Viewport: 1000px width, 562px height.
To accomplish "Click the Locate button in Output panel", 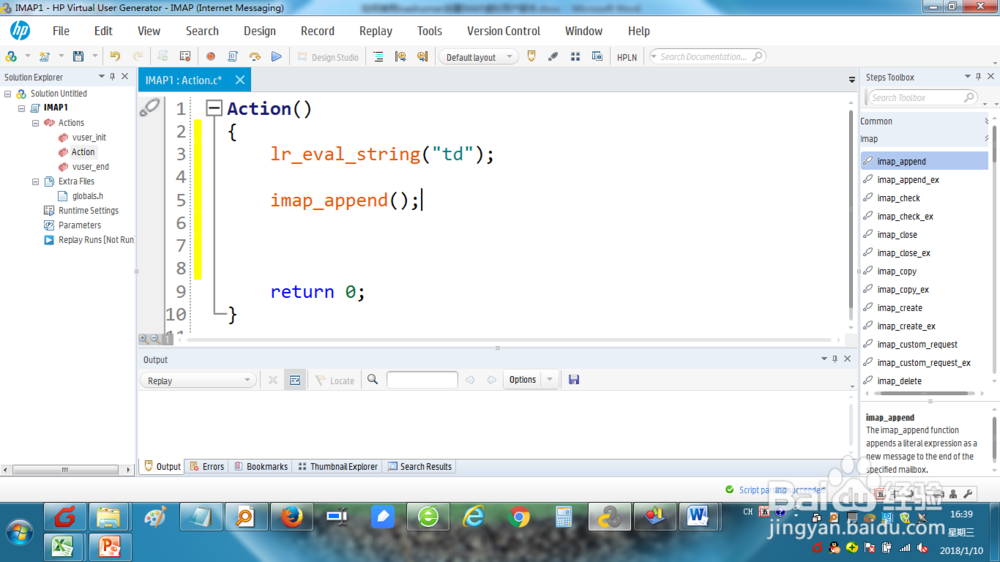I will 335,380.
